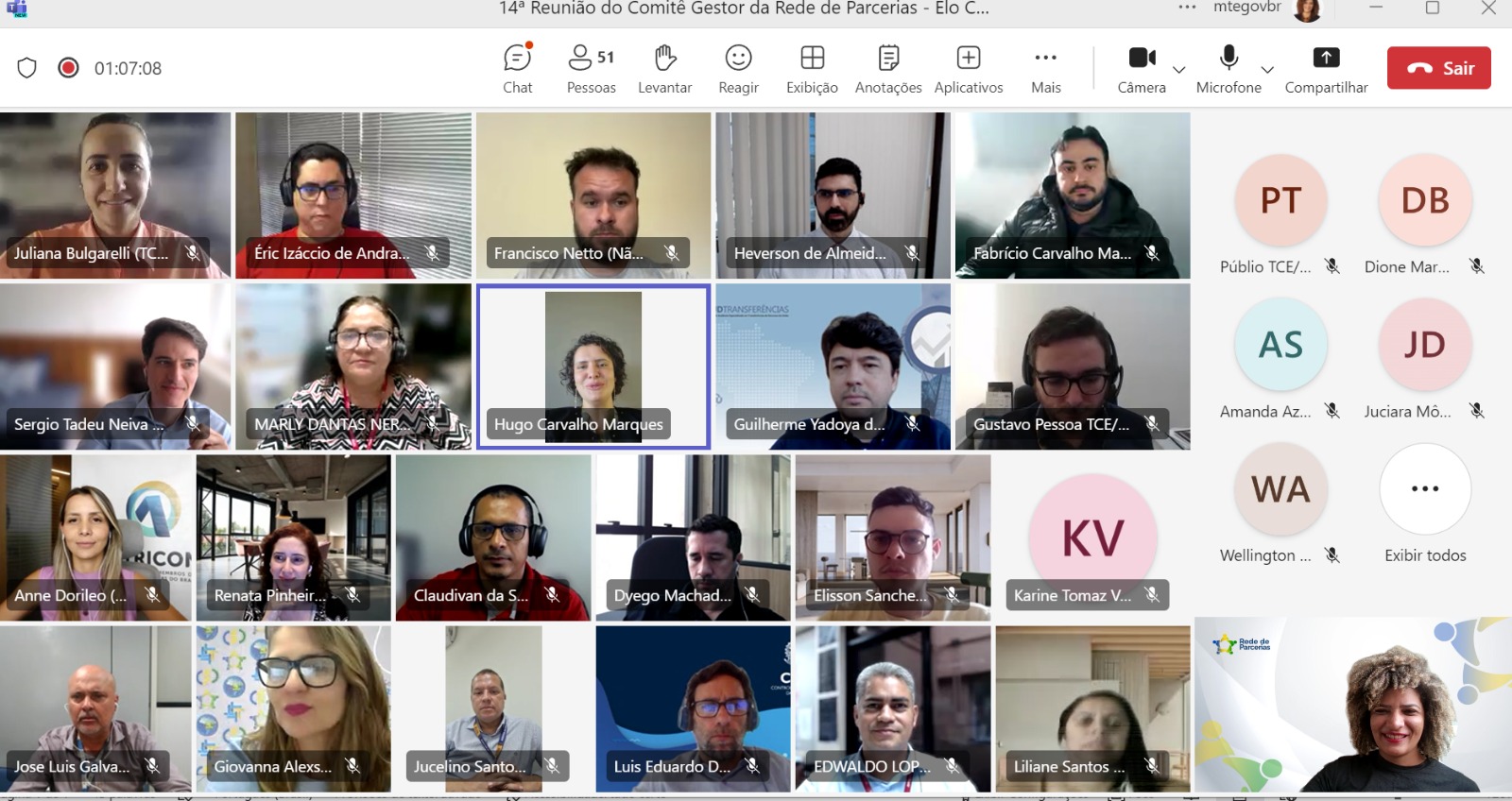The width and height of the screenshot is (1512, 801).
Task: Select Éric Izáccio de Andra's video tile
Action: click(353, 196)
